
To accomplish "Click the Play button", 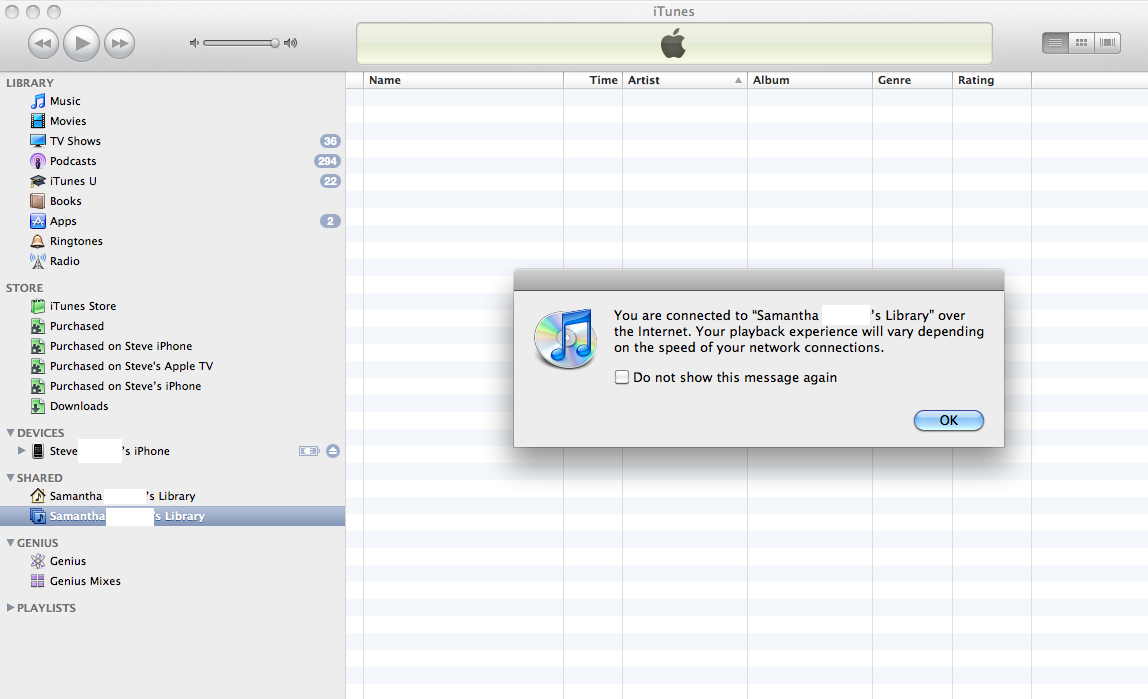I will (81, 43).
